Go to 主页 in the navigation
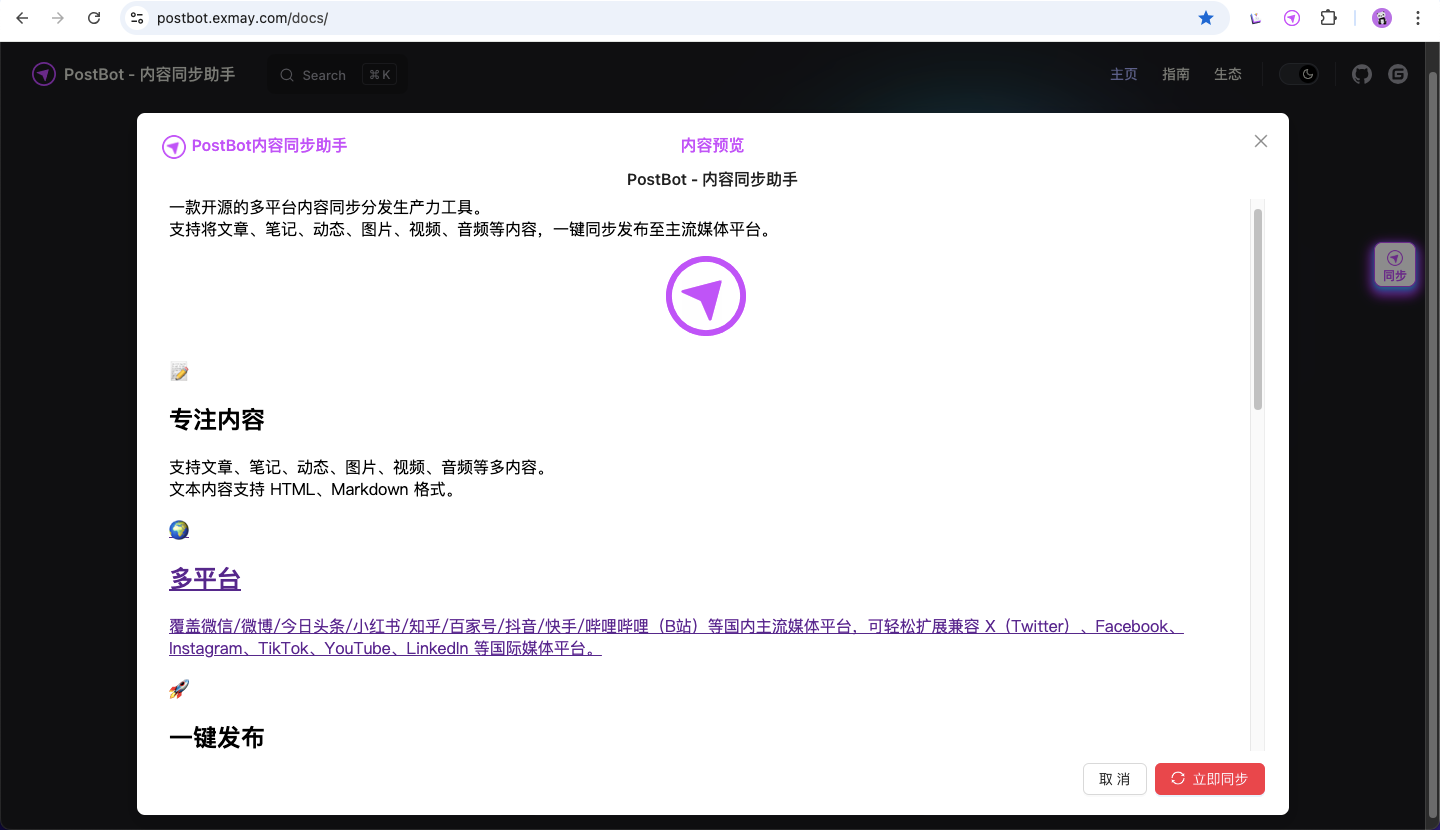Image resolution: width=1440 pixels, height=830 pixels. pos(1124,74)
